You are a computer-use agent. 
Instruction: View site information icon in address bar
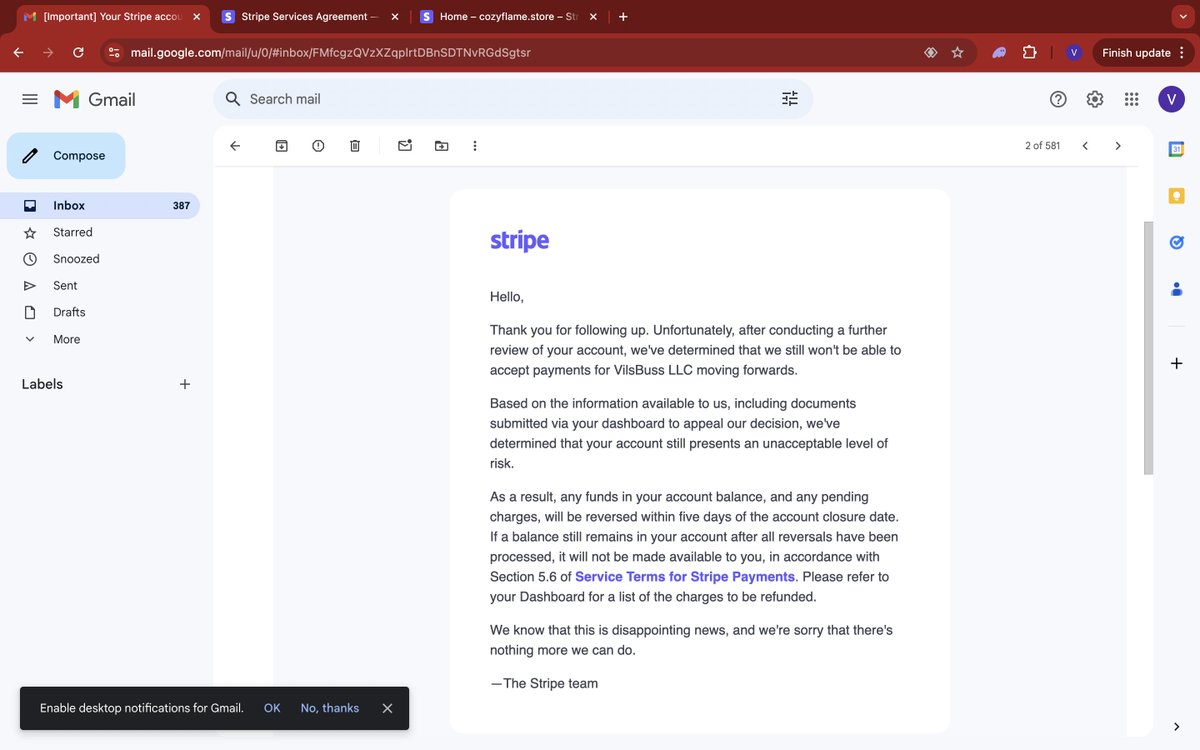114,52
